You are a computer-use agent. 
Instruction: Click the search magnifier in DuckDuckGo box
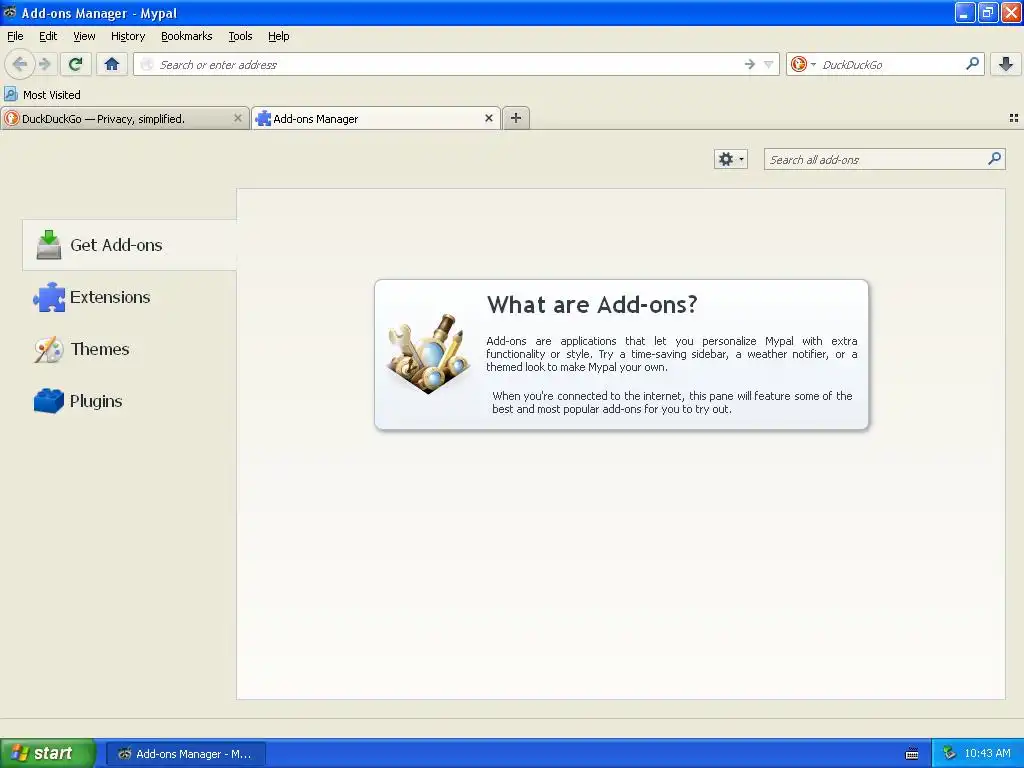(972, 64)
